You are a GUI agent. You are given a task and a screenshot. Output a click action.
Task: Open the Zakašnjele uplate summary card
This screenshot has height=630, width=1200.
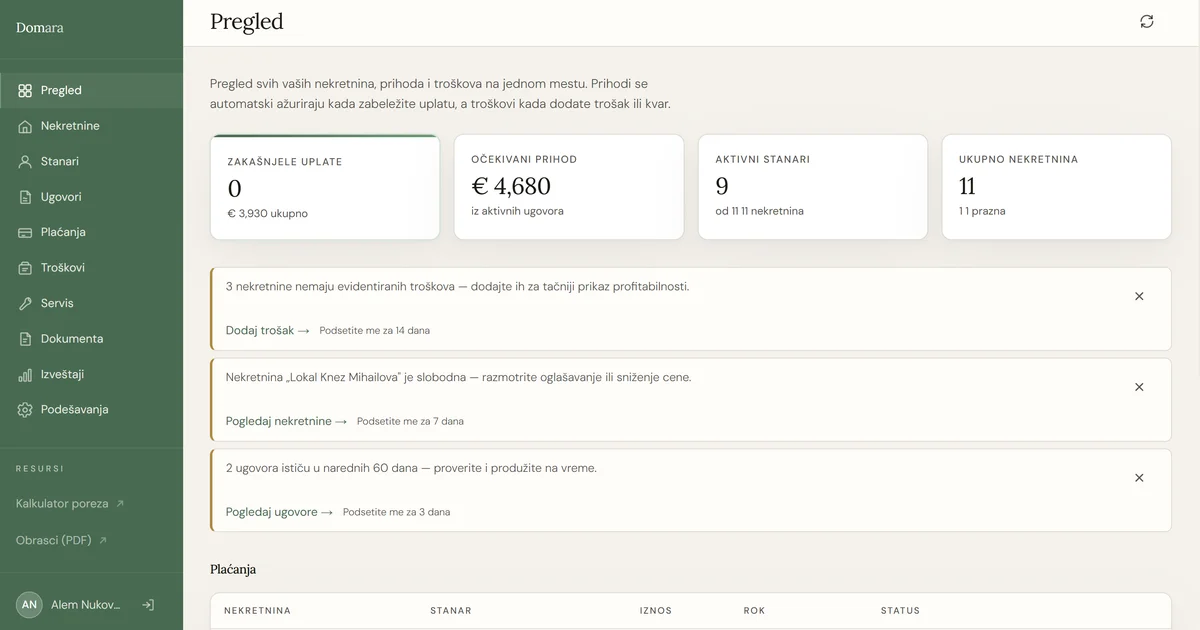coord(325,188)
